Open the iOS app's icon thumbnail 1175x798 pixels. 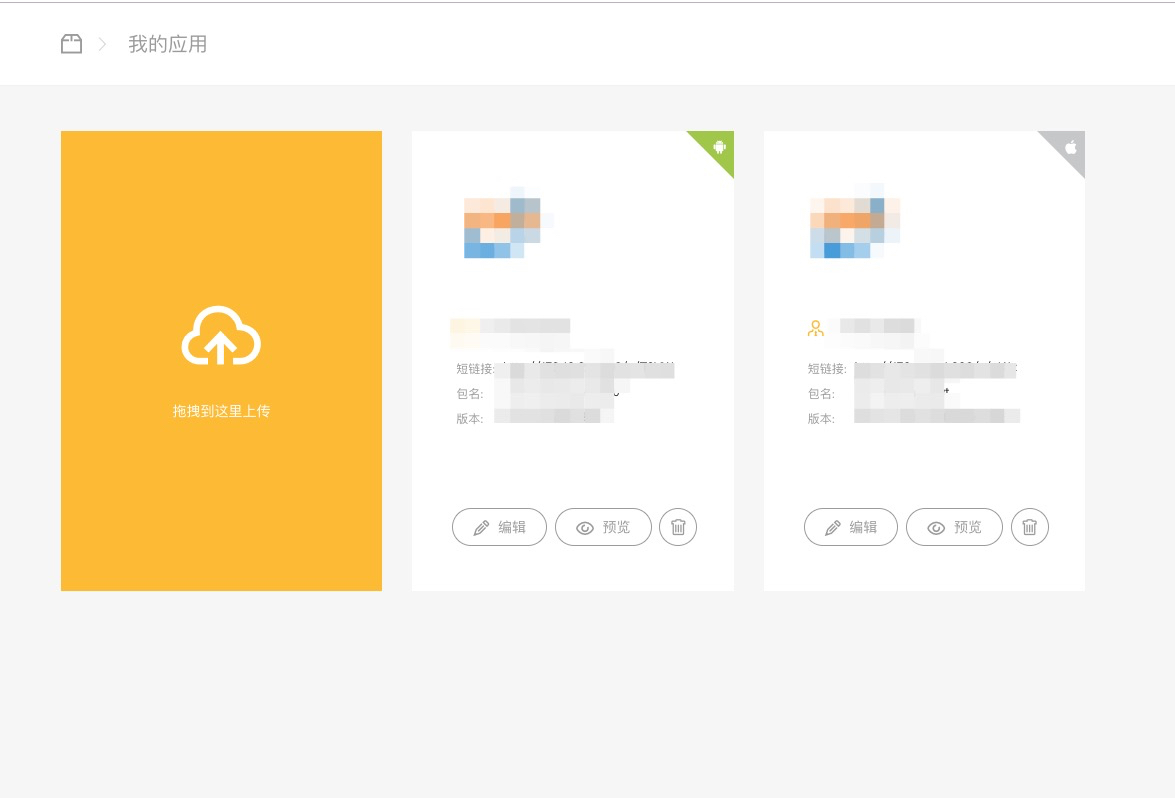854,223
